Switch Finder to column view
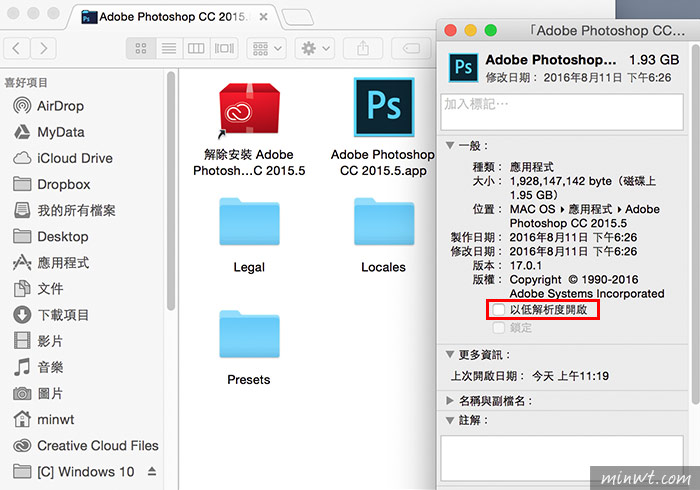Screen dimensions: 700x490 (x=196, y=48)
